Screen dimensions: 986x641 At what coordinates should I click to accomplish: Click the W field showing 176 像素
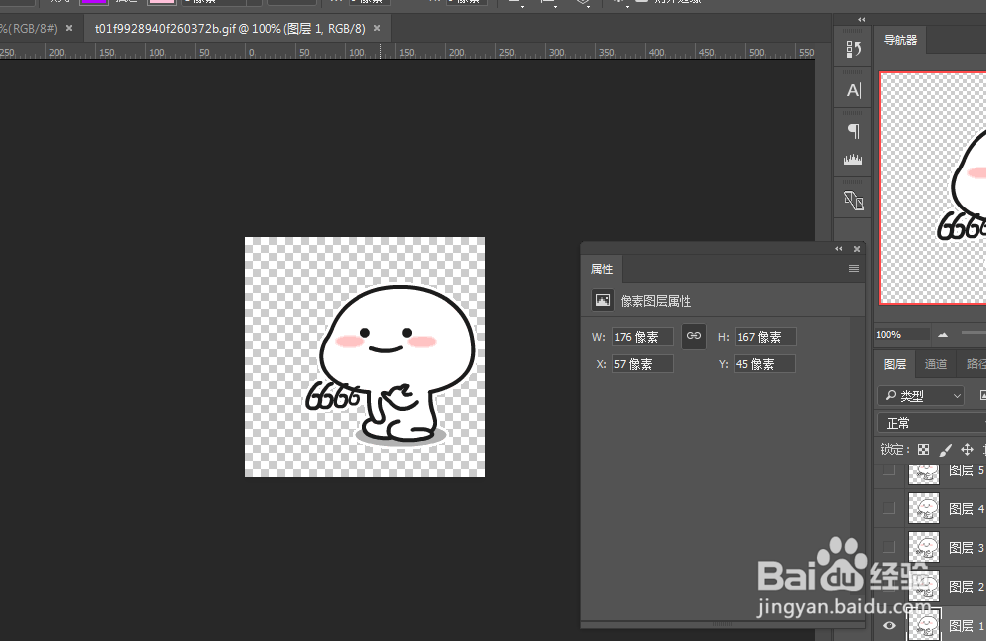click(x=643, y=337)
